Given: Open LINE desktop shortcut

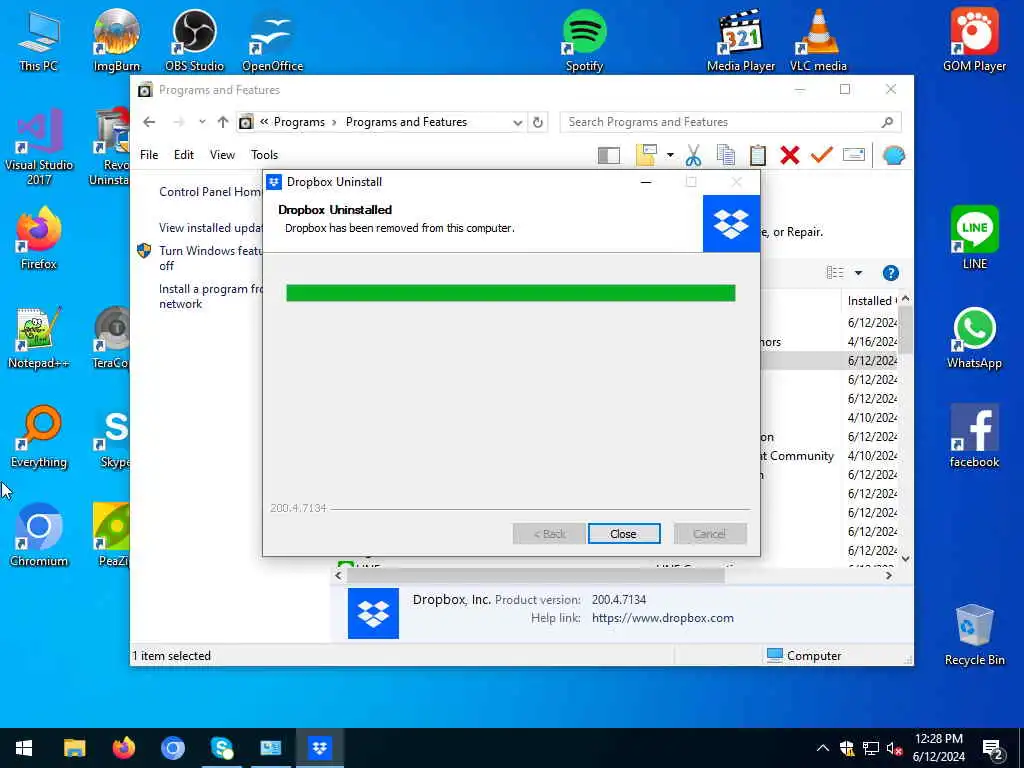Looking at the screenshot, I should pyautogui.click(x=974, y=238).
